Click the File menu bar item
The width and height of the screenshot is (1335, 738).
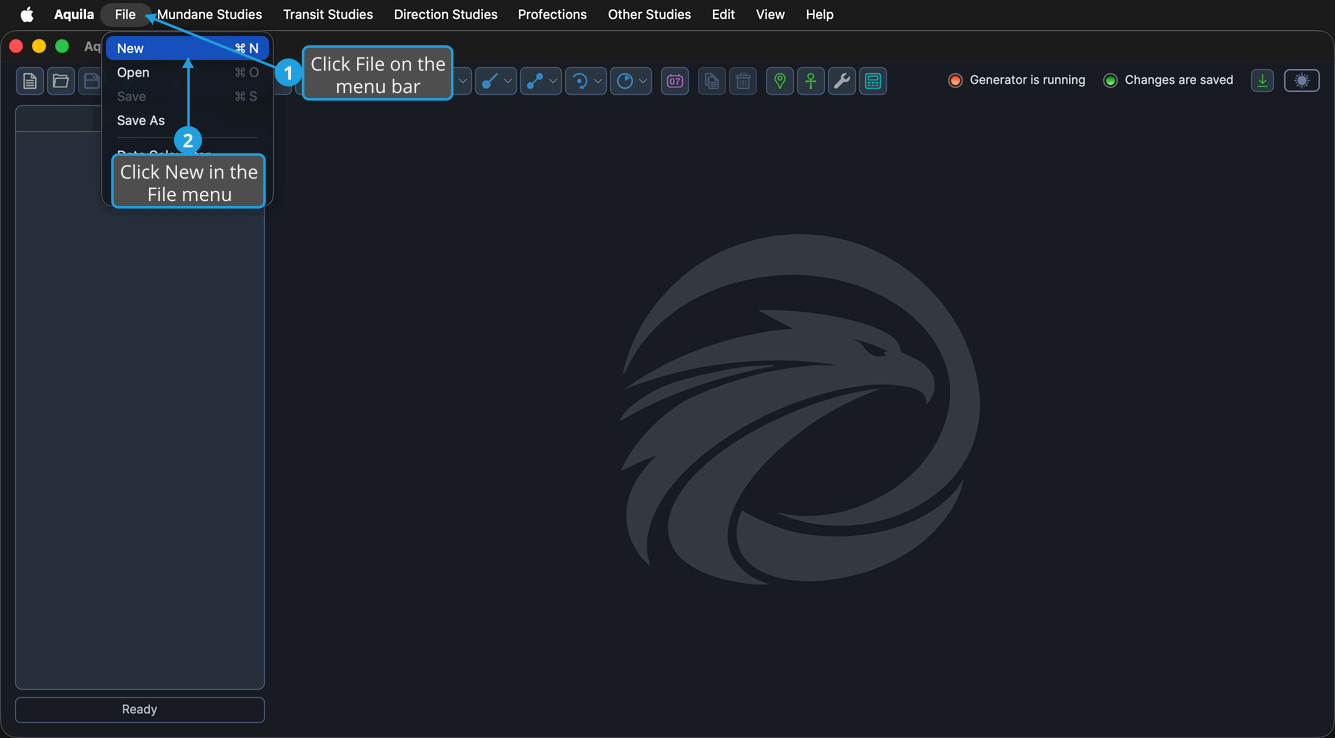point(125,14)
